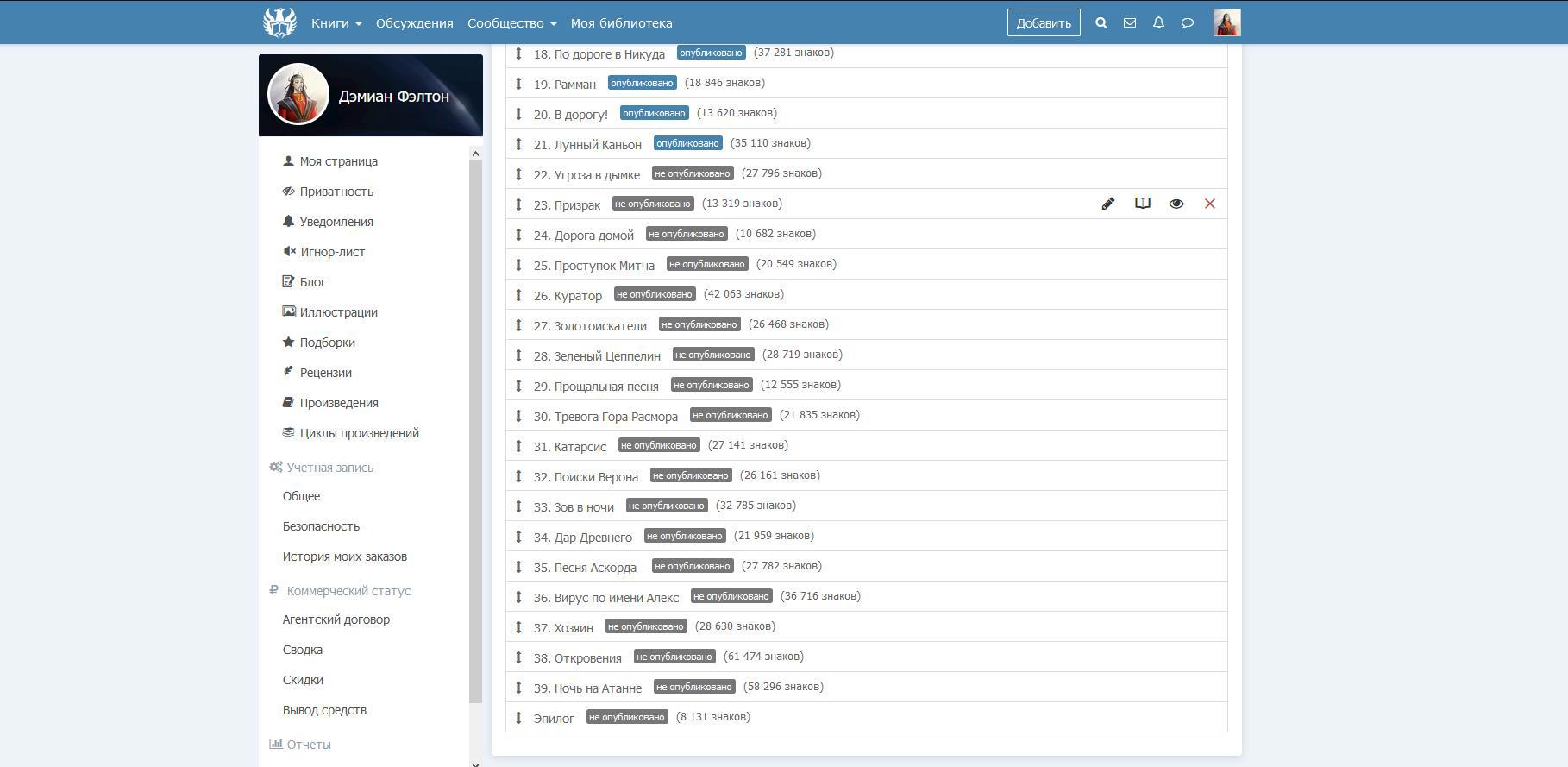
Task: Toggle the не опубликовано badge on Эпилог
Action: pos(627,717)
